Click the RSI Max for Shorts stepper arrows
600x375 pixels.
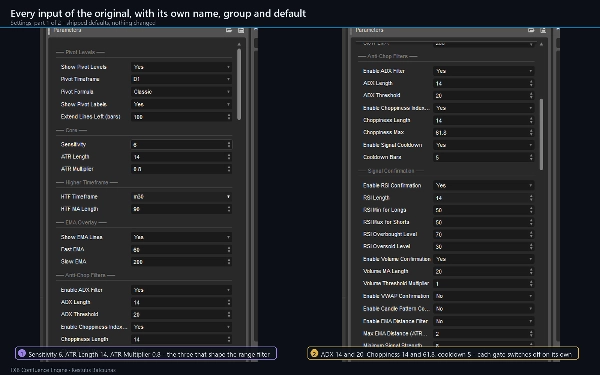point(531,222)
